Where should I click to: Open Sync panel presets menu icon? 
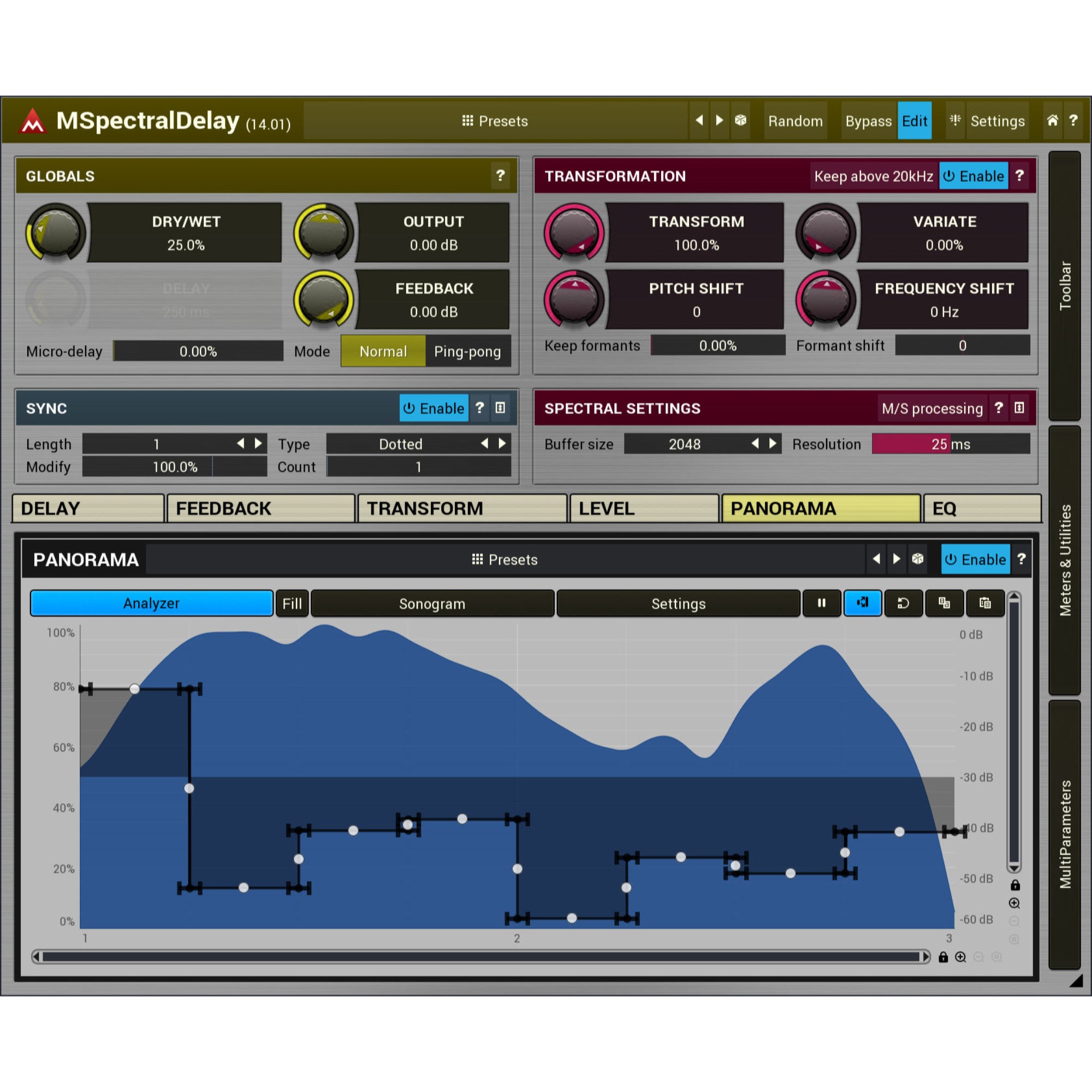(500, 408)
